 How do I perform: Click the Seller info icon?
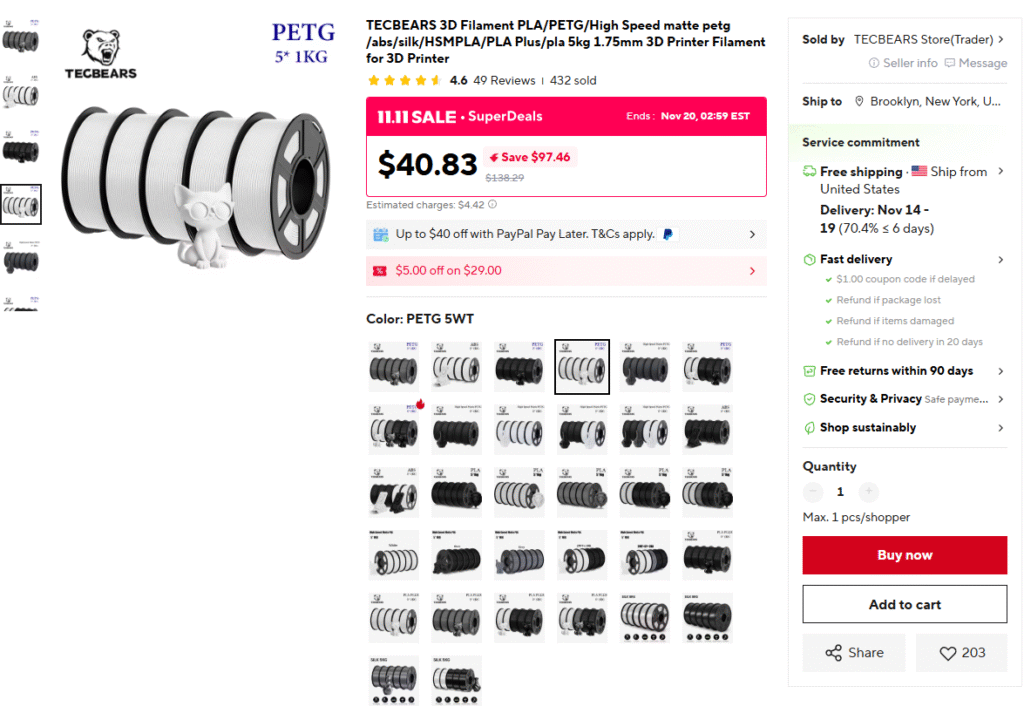(x=874, y=63)
